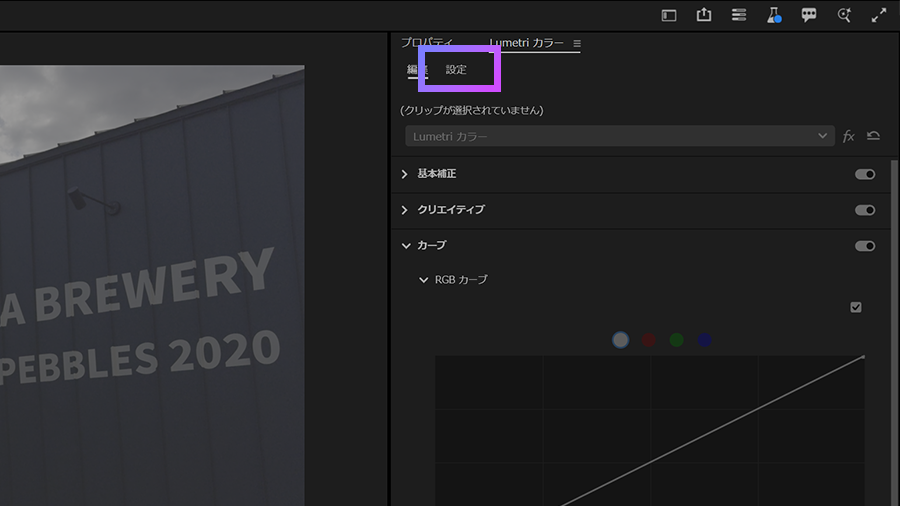
Task: Uncheck the RGB カーブ checkbox
Action: (x=856, y=308)
